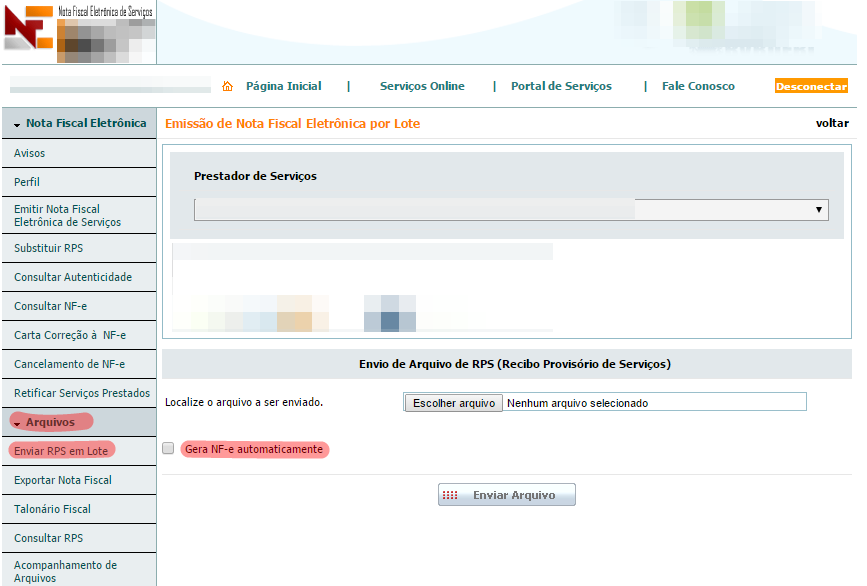Open Portal de Serviços menu

point(561,86)
